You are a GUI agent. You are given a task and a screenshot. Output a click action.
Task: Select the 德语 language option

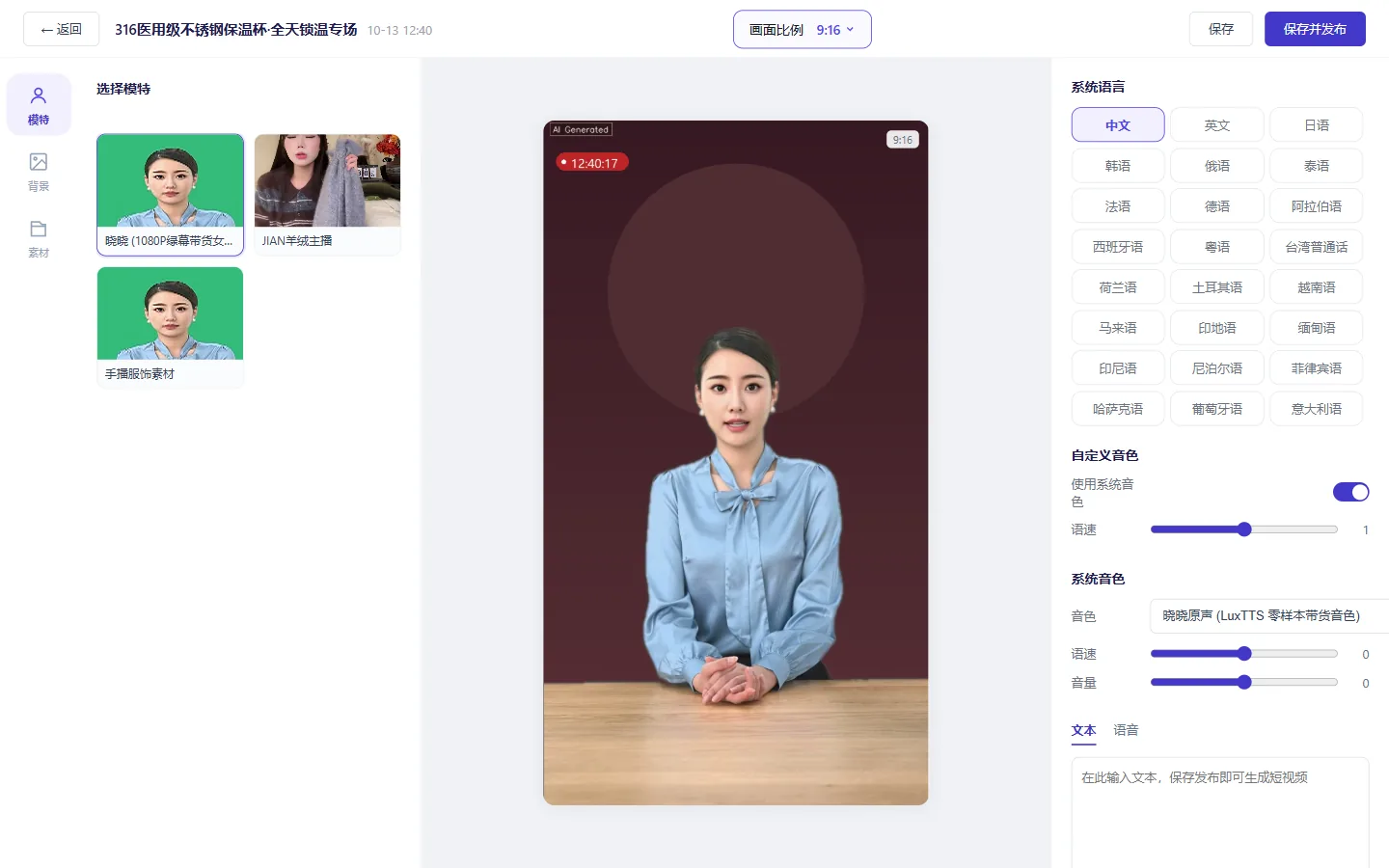pos(1217,206)
